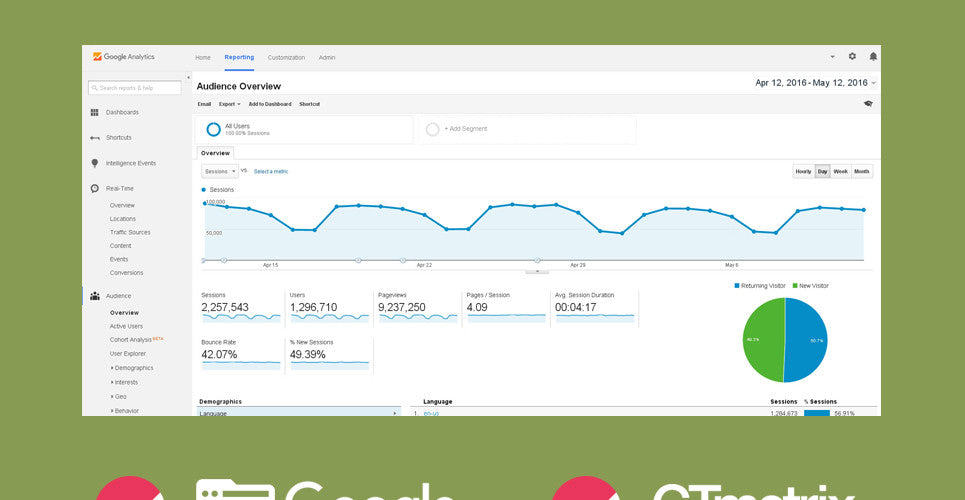Viewport: 965px width, 500px height.
Task: Open the Sessions metric dropdown
Action: pos(220,171)
